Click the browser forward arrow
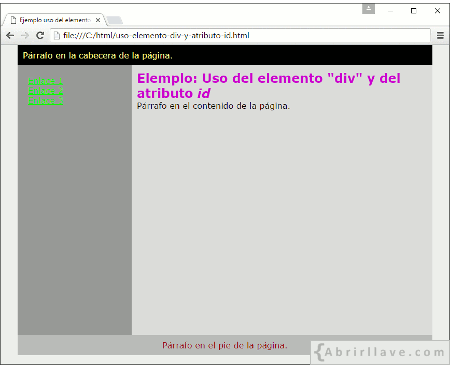The image size is (453, 369). [x=25, y=35]
